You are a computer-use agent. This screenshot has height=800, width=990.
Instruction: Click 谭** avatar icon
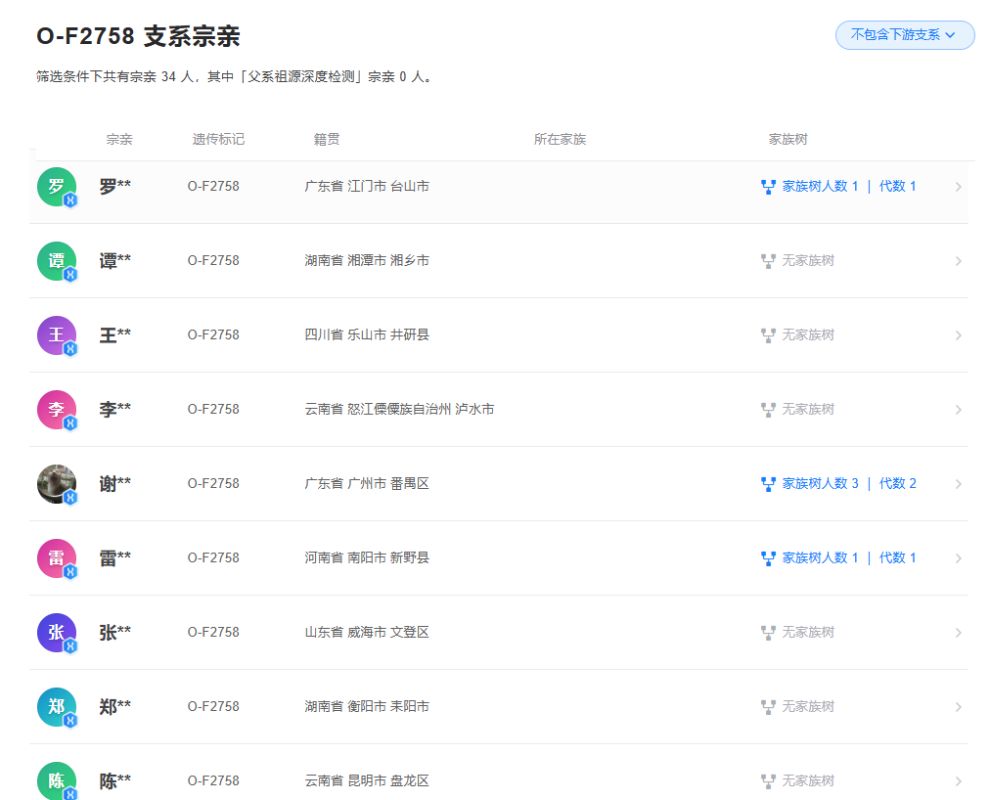[x=57, y=261]
